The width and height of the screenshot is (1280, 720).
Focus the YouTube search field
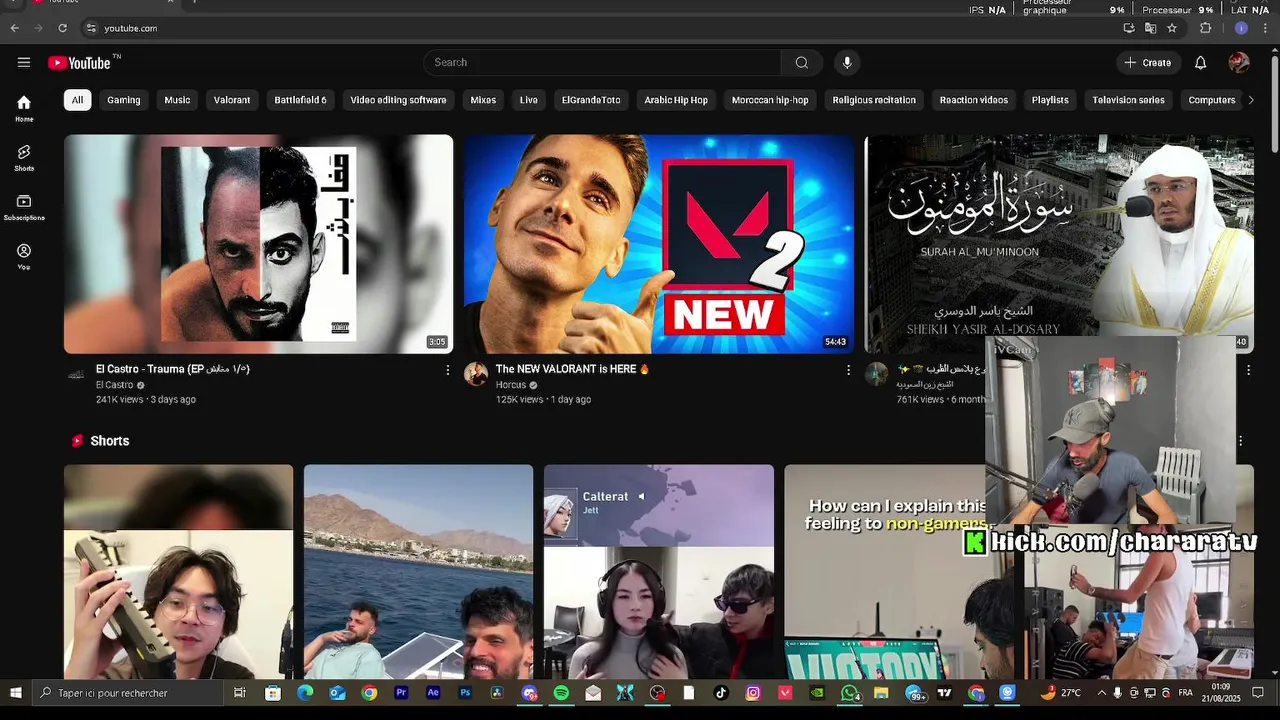click(602, 62)
